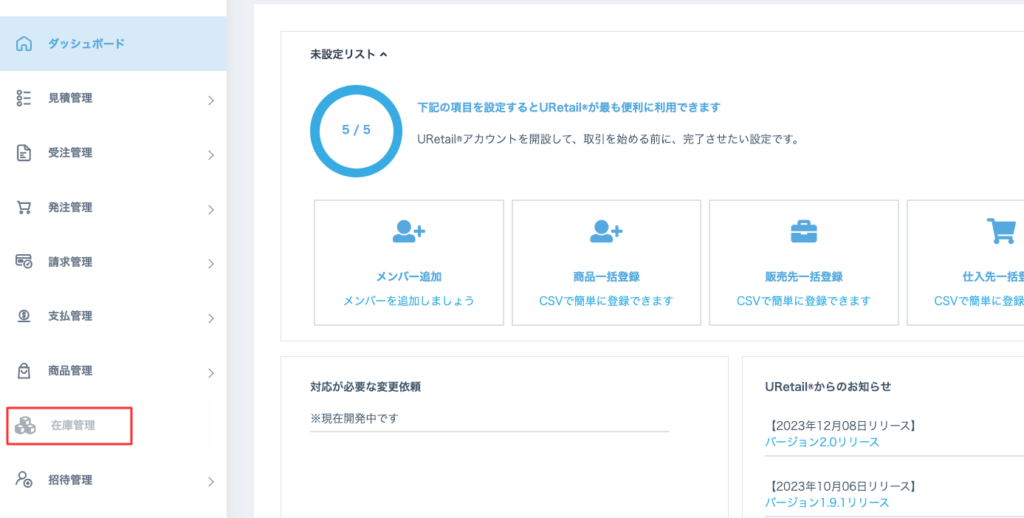The width and height of the screenshot is (1024, 518).
Task: Click the Dashboard home icon
Action: click(25, 44)
